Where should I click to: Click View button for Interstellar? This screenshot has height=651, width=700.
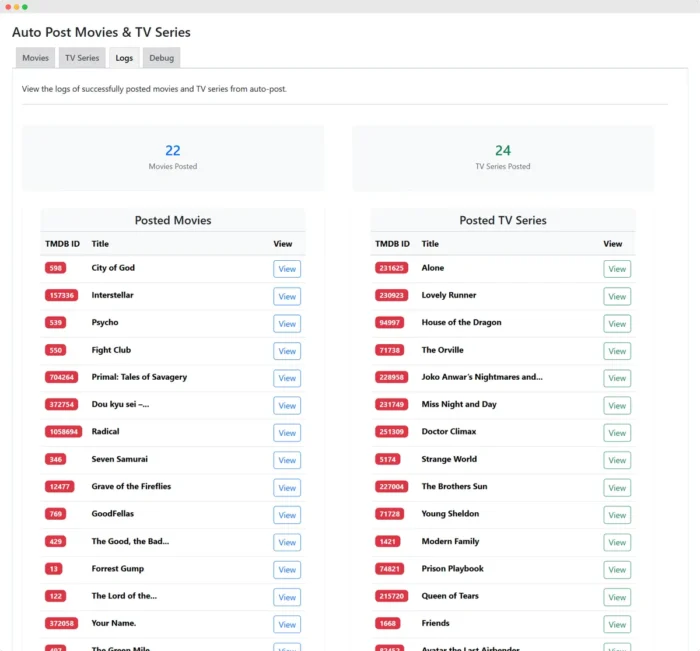coord(287,296)
